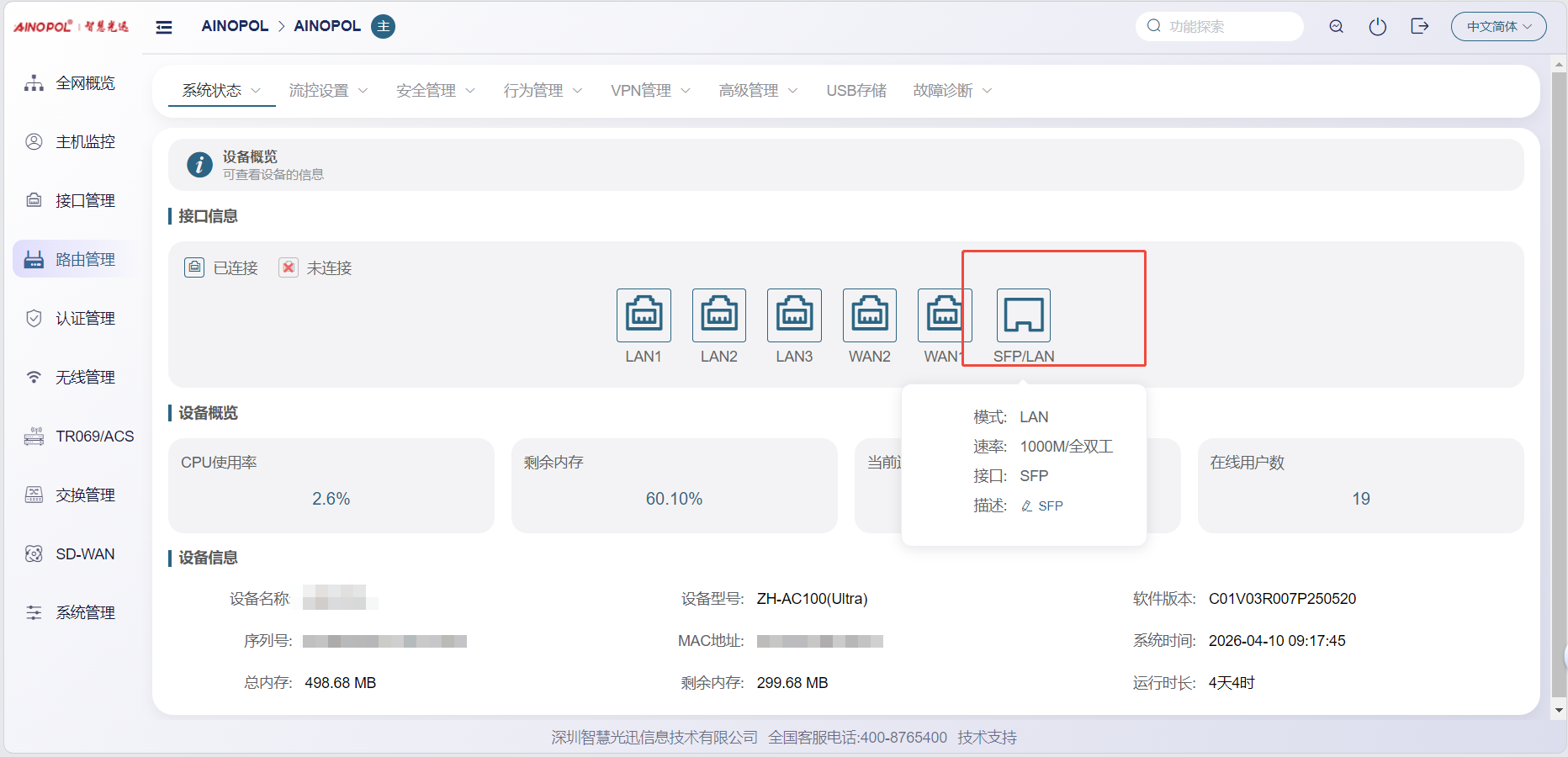
Task: Toggle the sidebar collapse hamburger icon
Action: [x=164, y=27]
